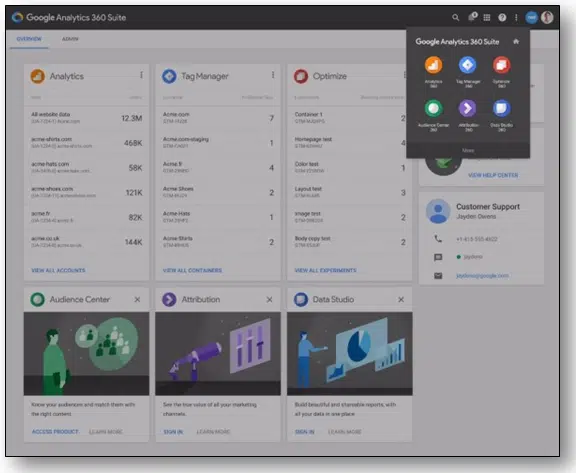The image size is (576, 473).
Task: Launch Optimize 360 from the popup
Action: 501,72
